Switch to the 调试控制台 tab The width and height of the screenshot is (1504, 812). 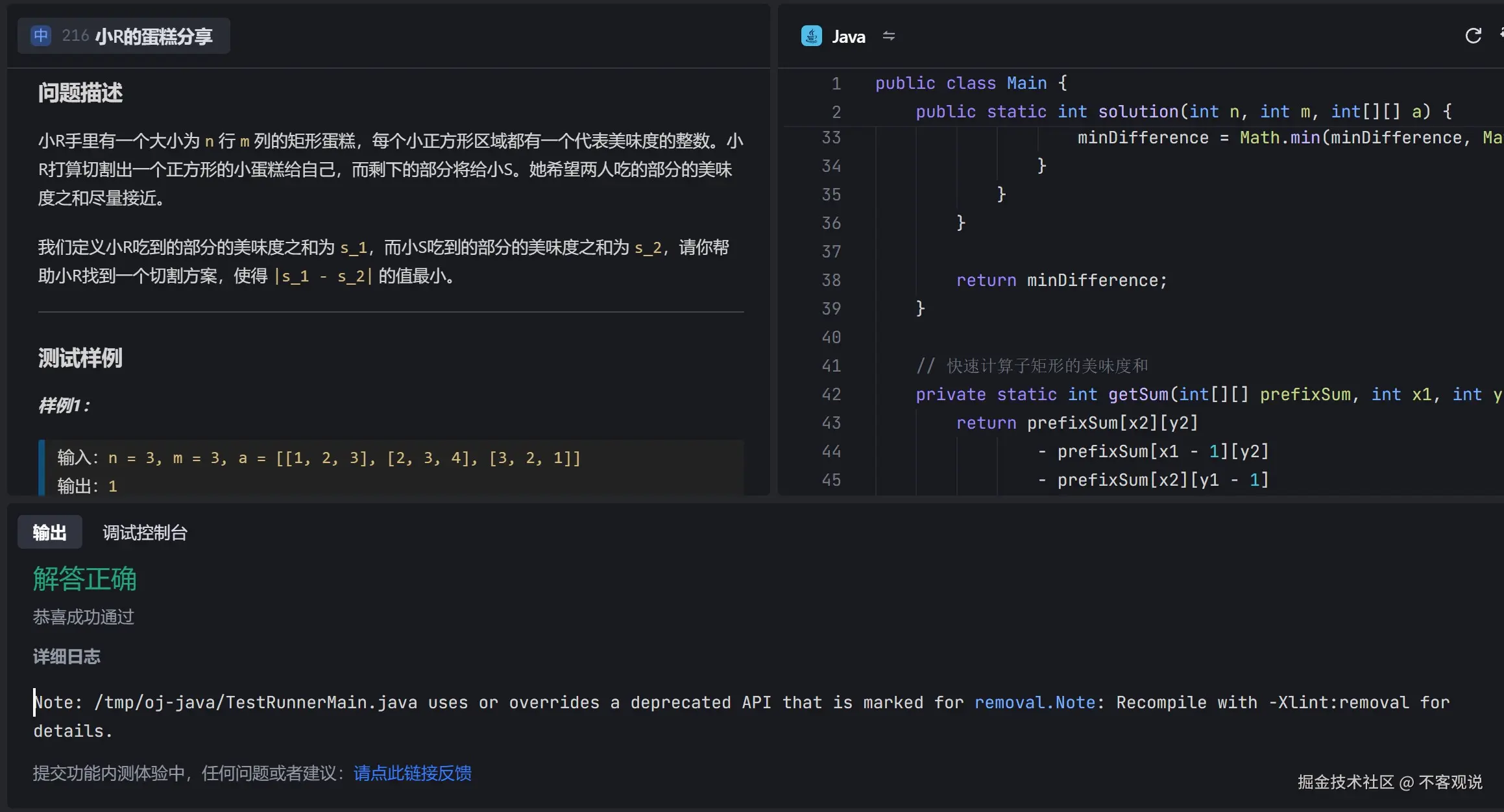coord(144,532)
